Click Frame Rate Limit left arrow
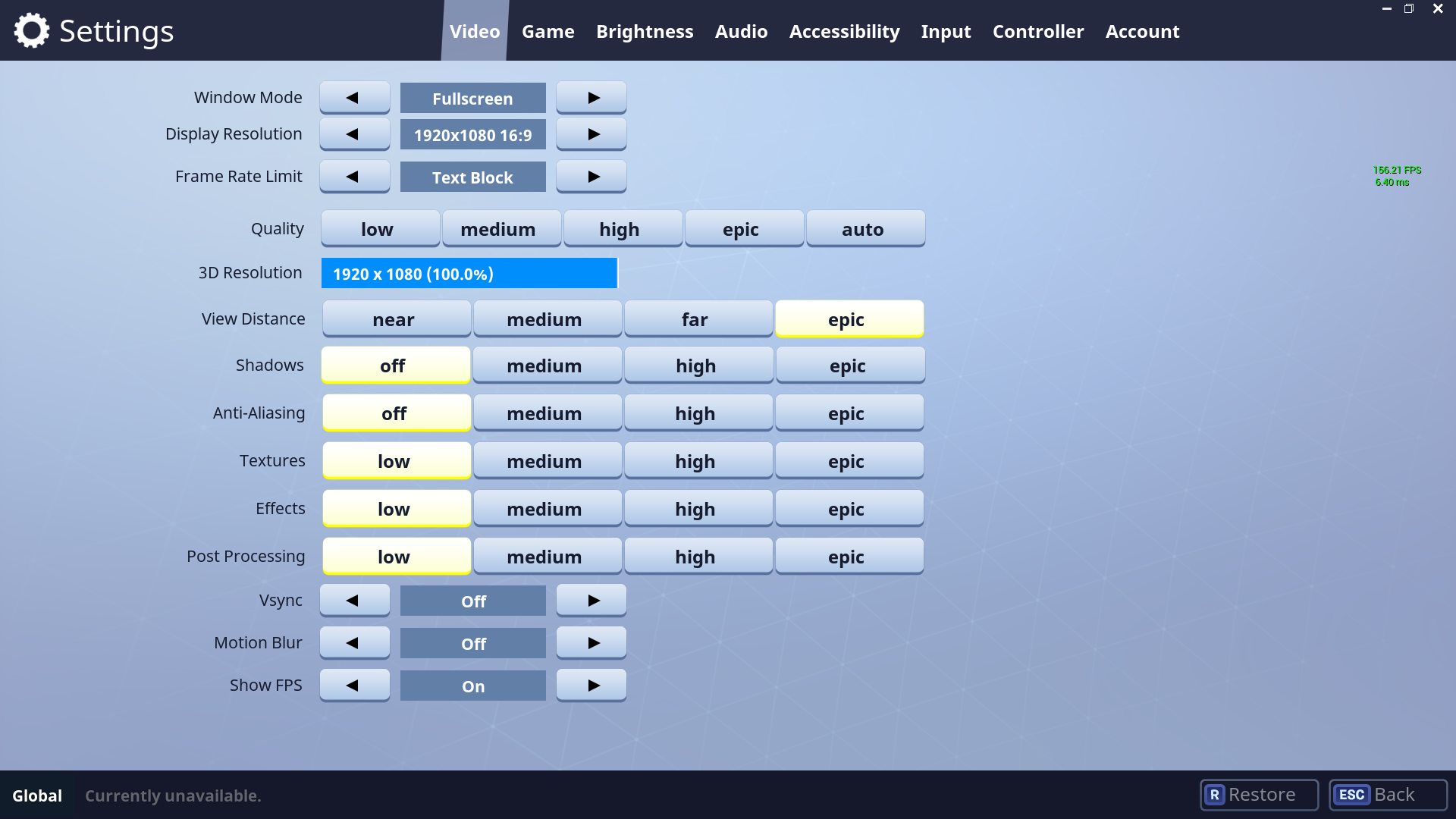 354,177
